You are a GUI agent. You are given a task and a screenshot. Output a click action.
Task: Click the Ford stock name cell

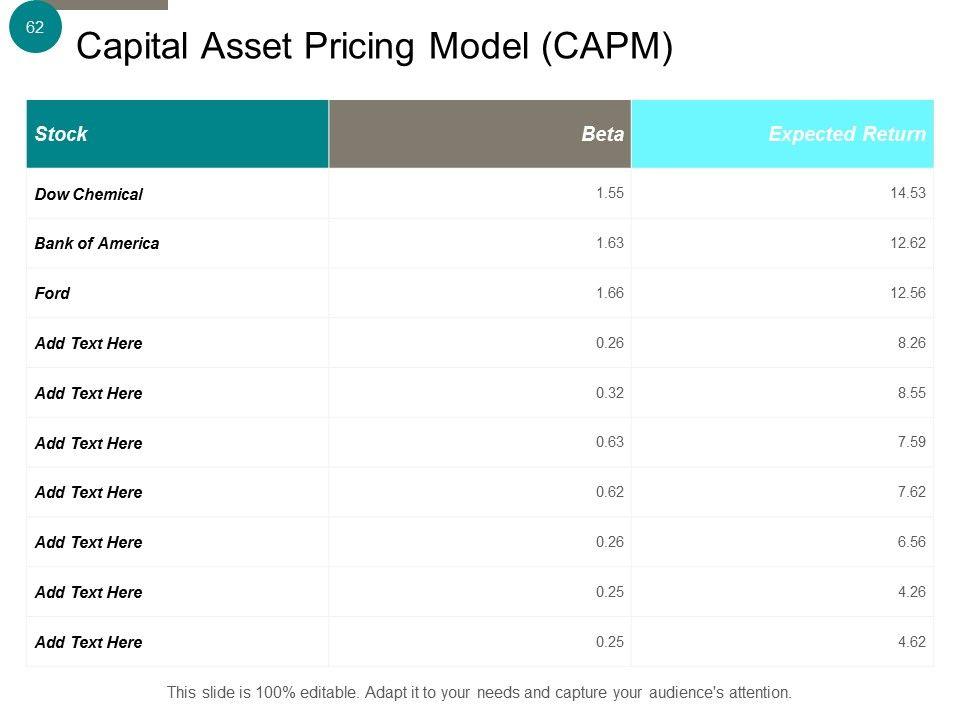[x=53, y=293]
